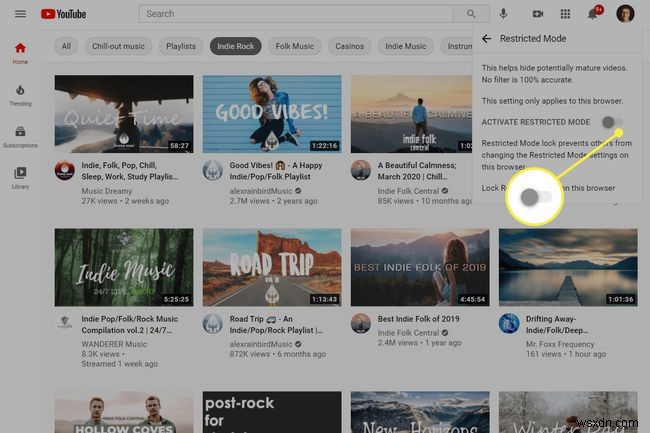Open the account avatar menu

point(625,14)
